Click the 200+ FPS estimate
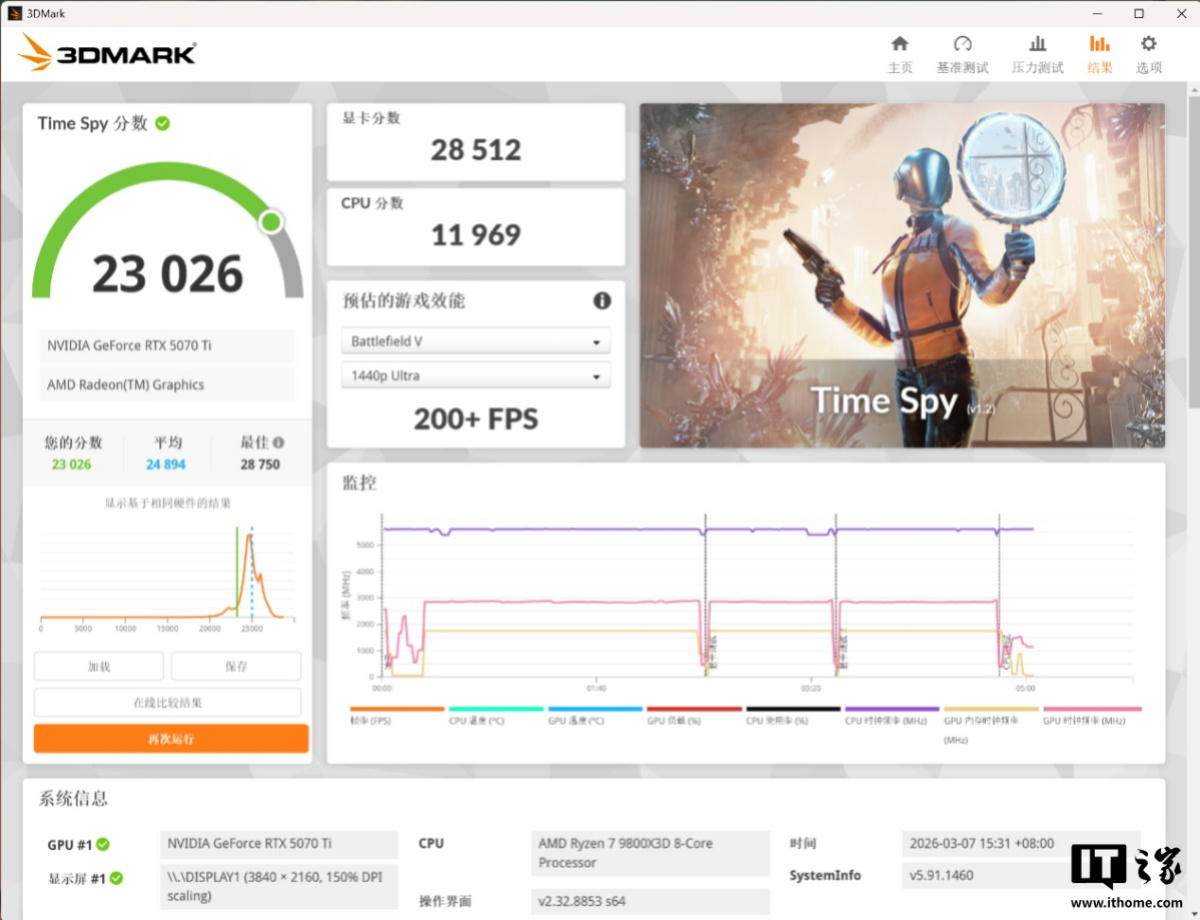The height and width of the screenshot is (920, 1200). pyautogui.click(x=476, y=419)
